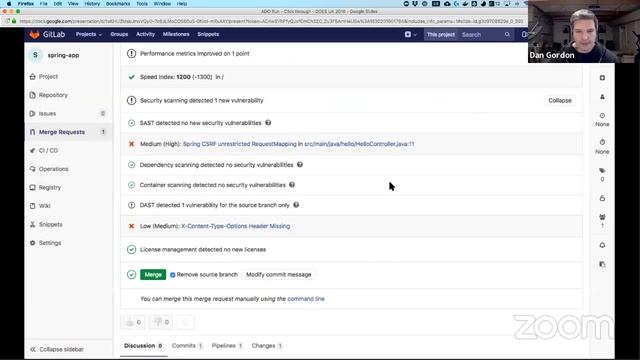Click the search magnifier icon
640x360 pixels.
pos(507,35)
